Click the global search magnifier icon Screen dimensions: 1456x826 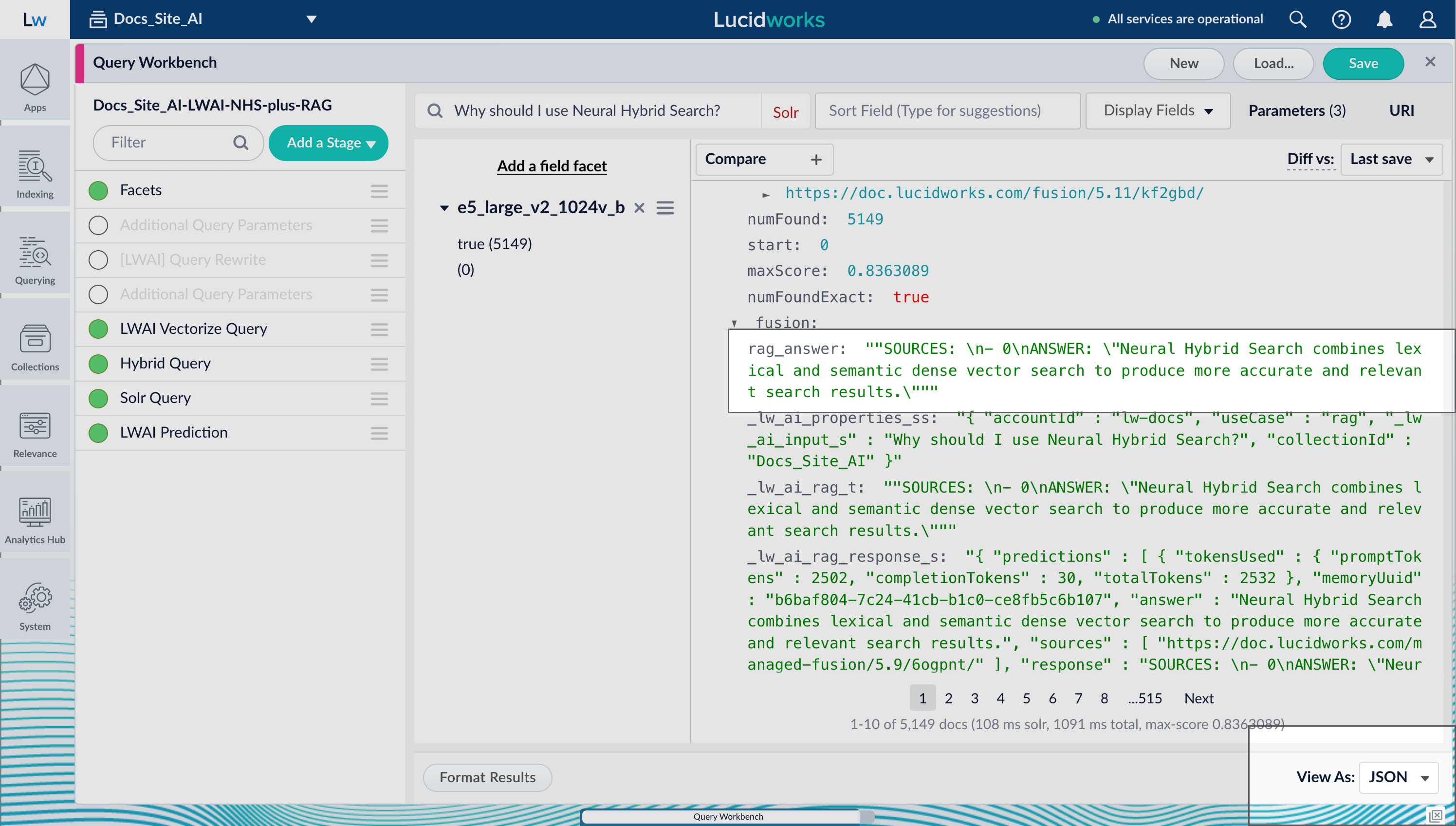click(1297, 19)
